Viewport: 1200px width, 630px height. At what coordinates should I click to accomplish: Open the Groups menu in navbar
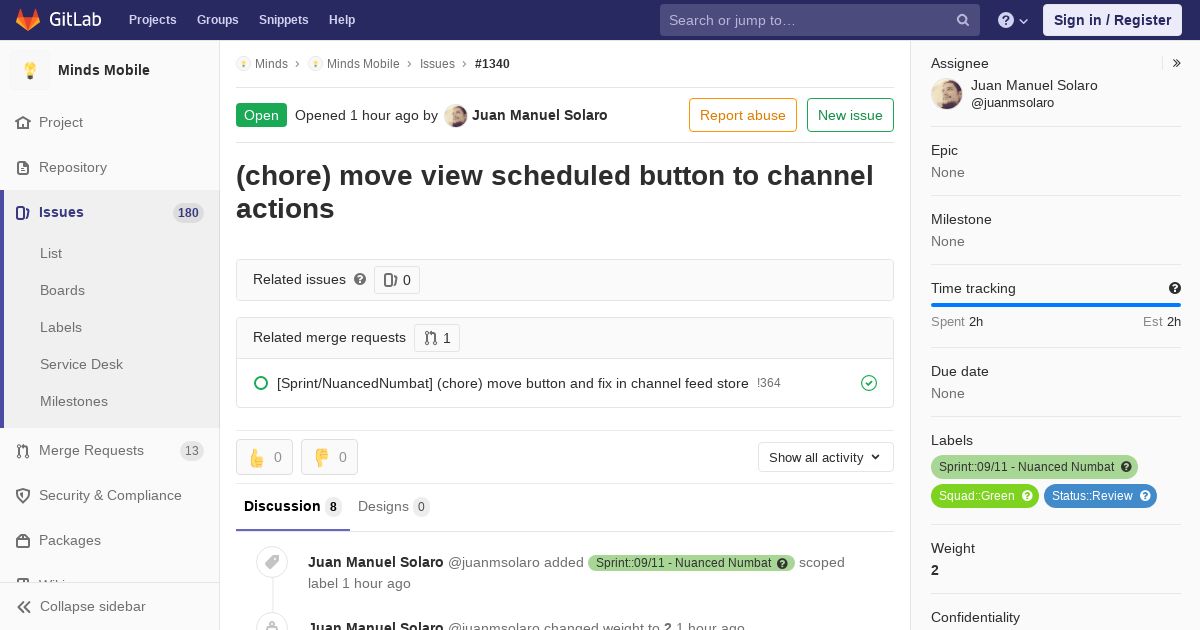(x=217, y=20)
